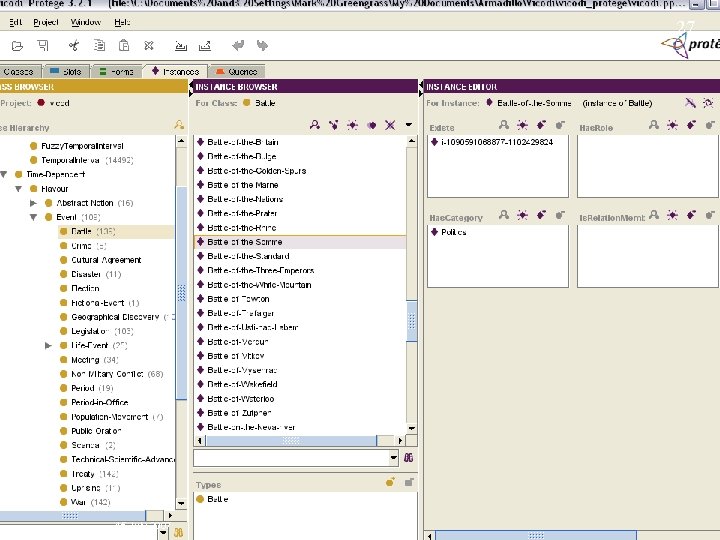The image size is (720, 540).
Task: Click Copy Instance icon in Instance Browser
Action: pyautogui.click(x=371, y=124)
